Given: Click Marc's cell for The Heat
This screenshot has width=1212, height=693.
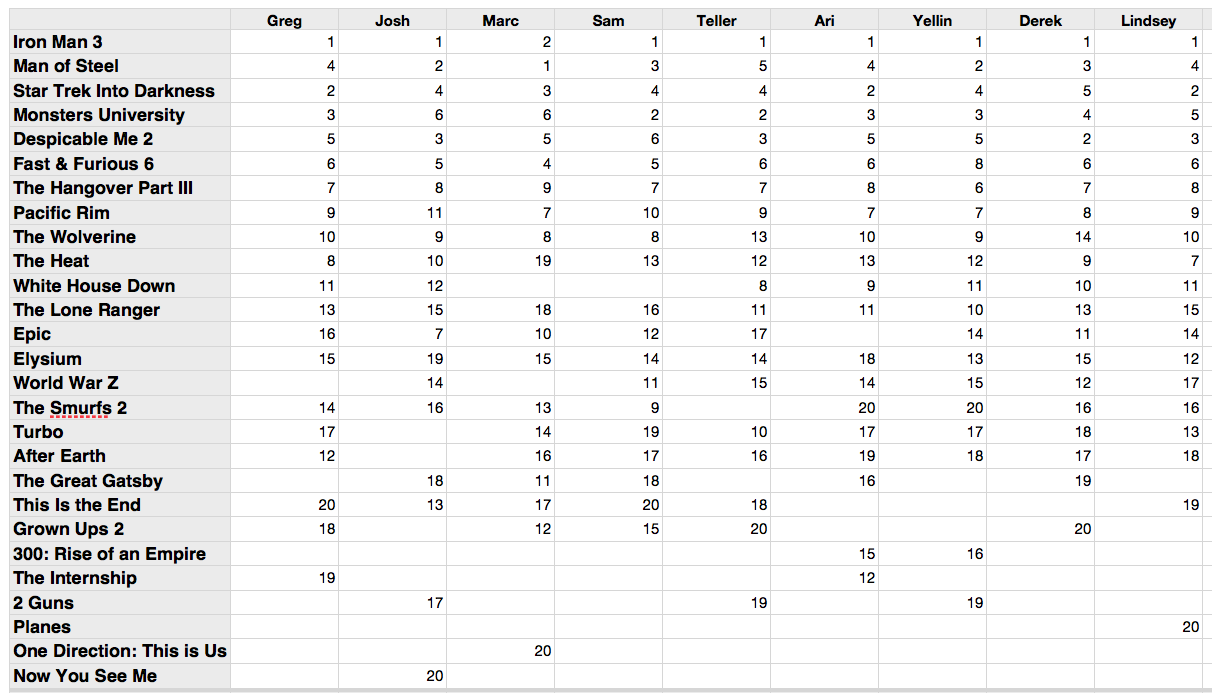Looking at the screenshot, I should pyautogui.click(x=500, y=261).
